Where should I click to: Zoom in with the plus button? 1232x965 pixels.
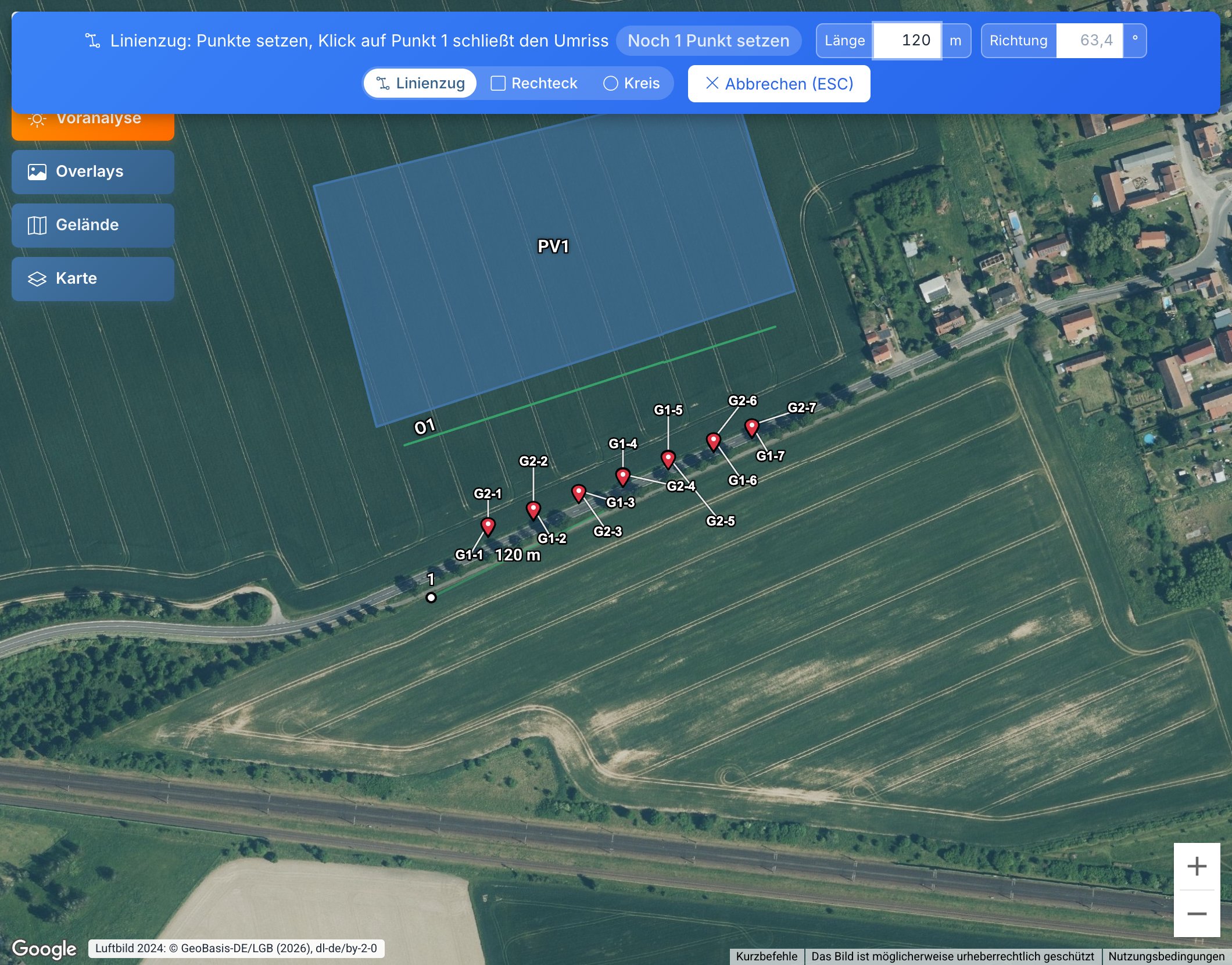point(1197,866)
